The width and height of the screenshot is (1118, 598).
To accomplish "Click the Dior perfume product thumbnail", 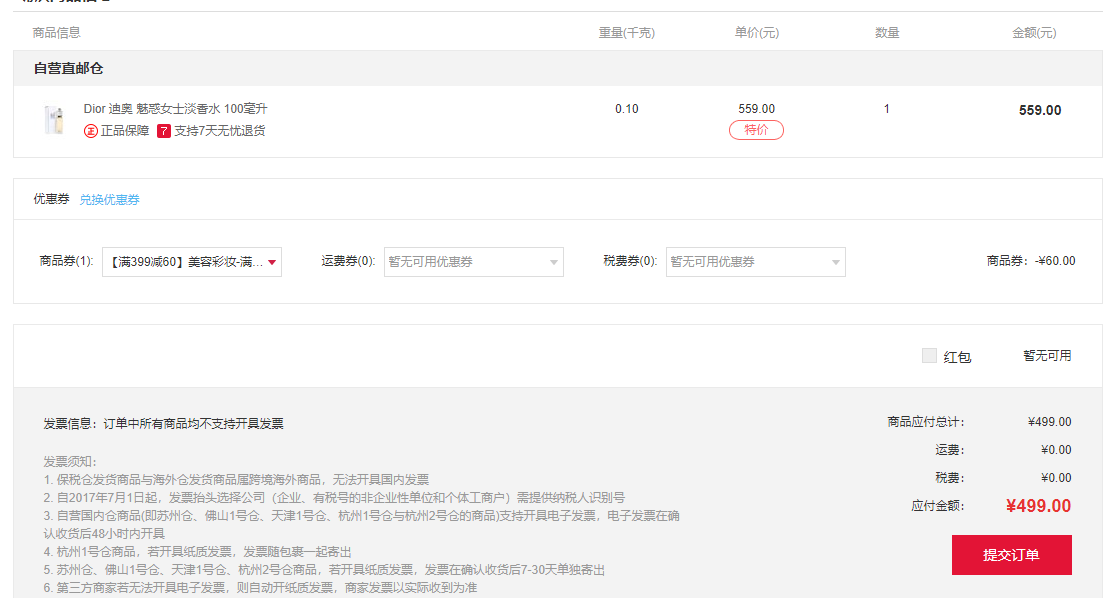I will [x=54, y=120].
